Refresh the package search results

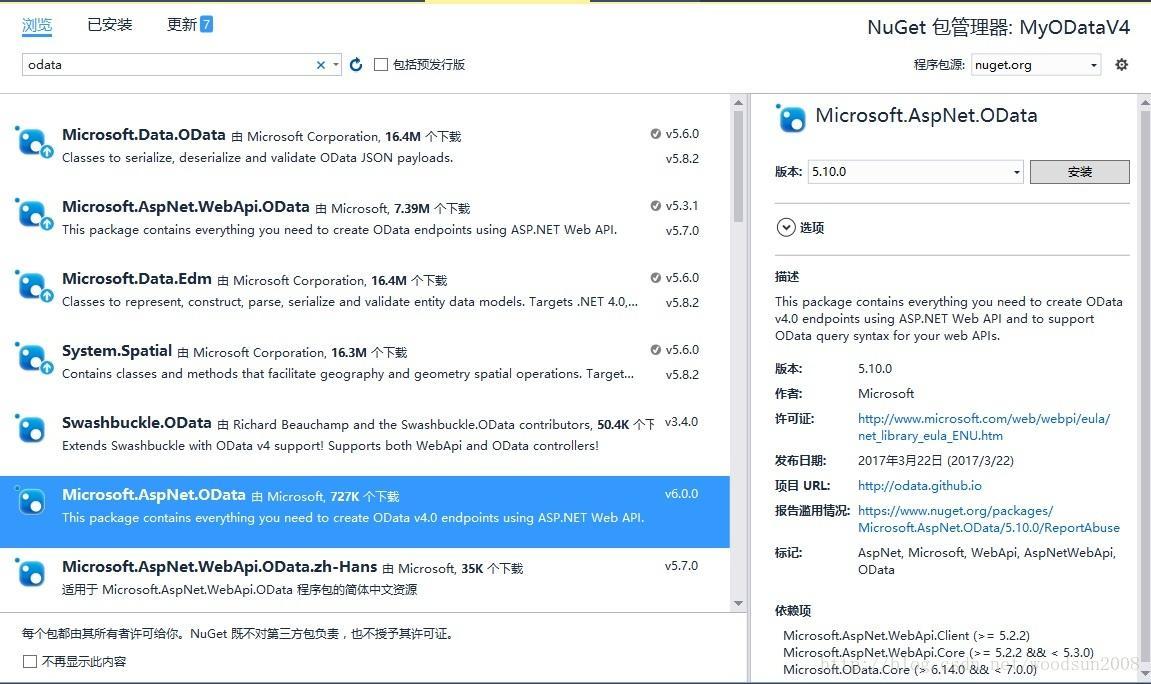[x=356, y=65]
